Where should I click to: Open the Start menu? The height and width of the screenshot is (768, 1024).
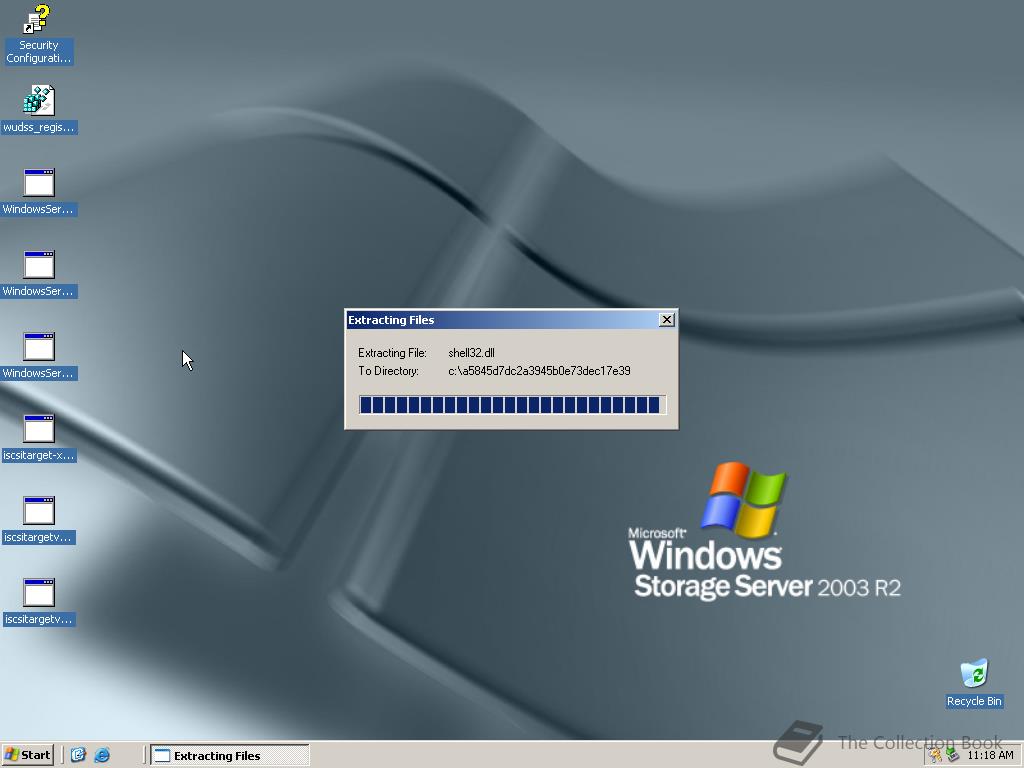(27, 755)
